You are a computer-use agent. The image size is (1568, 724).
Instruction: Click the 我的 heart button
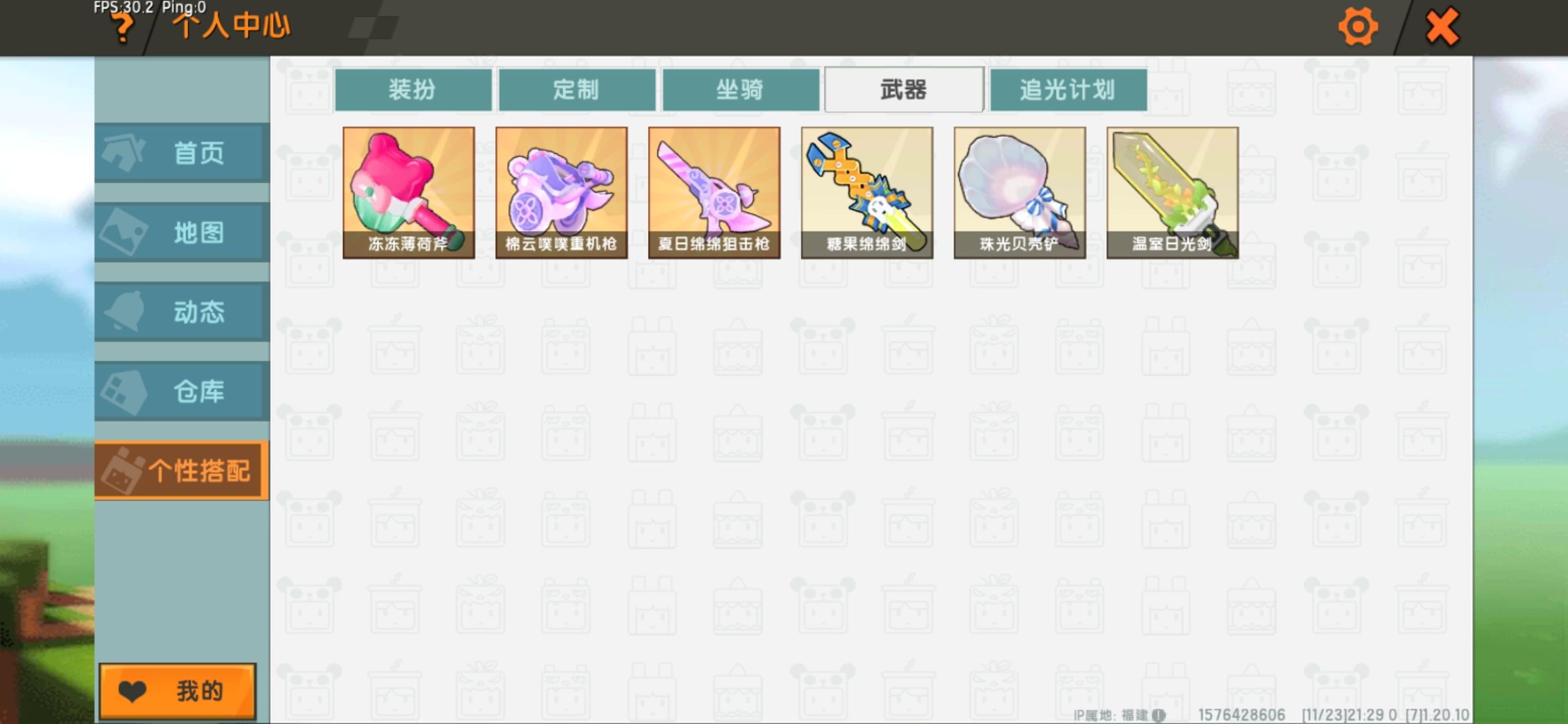(178, 691)
